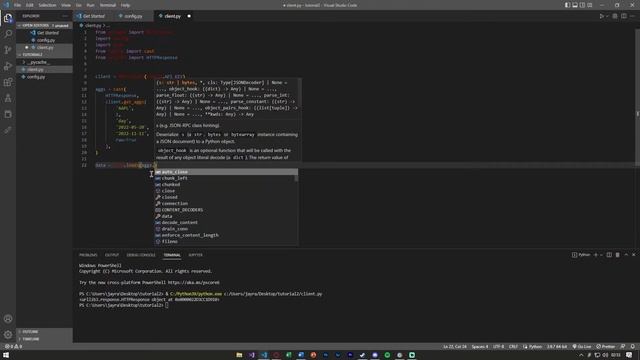This screenshot has height=360, width=640.
Task: Select client.py in the folder tree
Action: [x=44, y=69]
